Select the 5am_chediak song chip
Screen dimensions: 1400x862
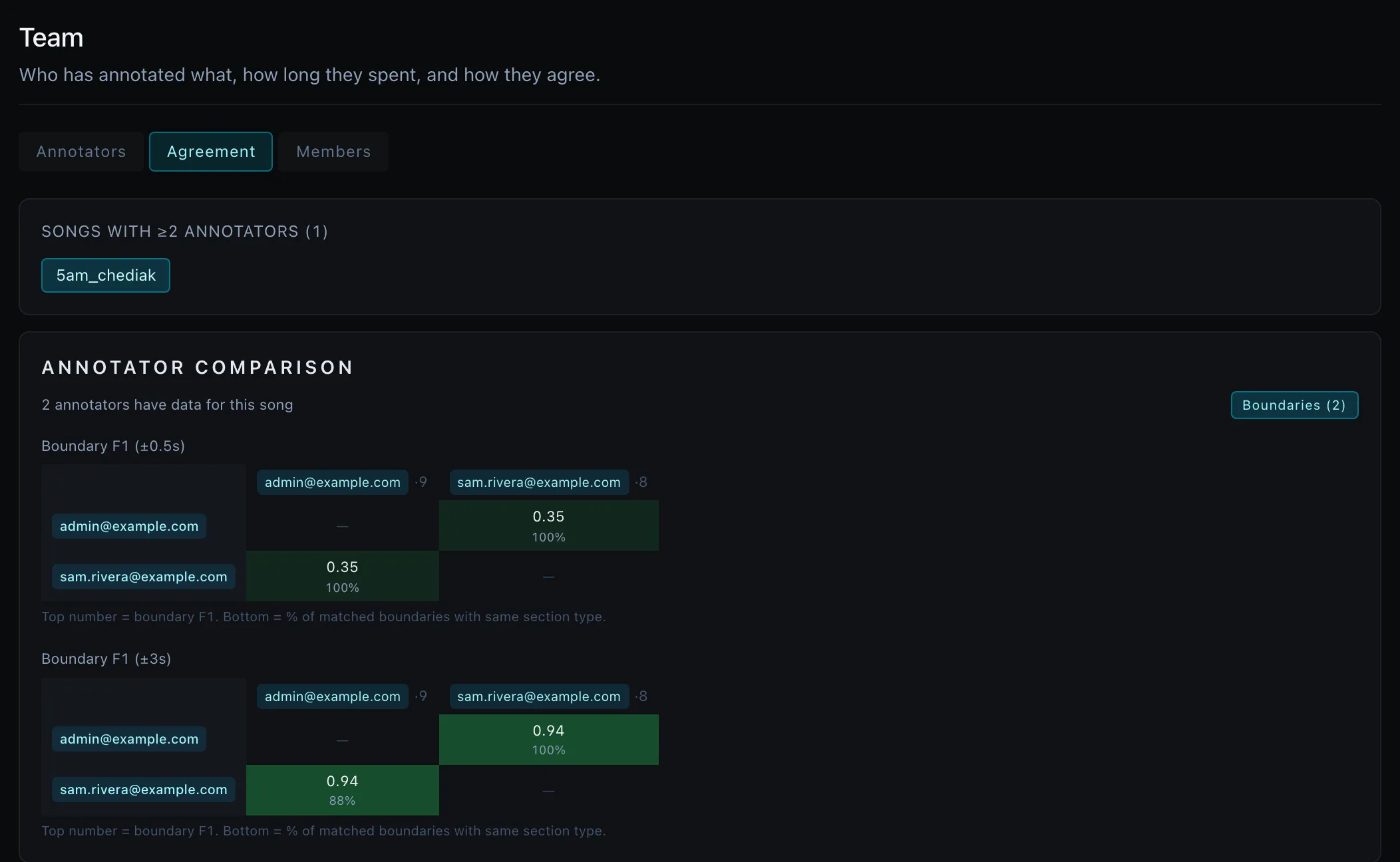click(106, 275)
